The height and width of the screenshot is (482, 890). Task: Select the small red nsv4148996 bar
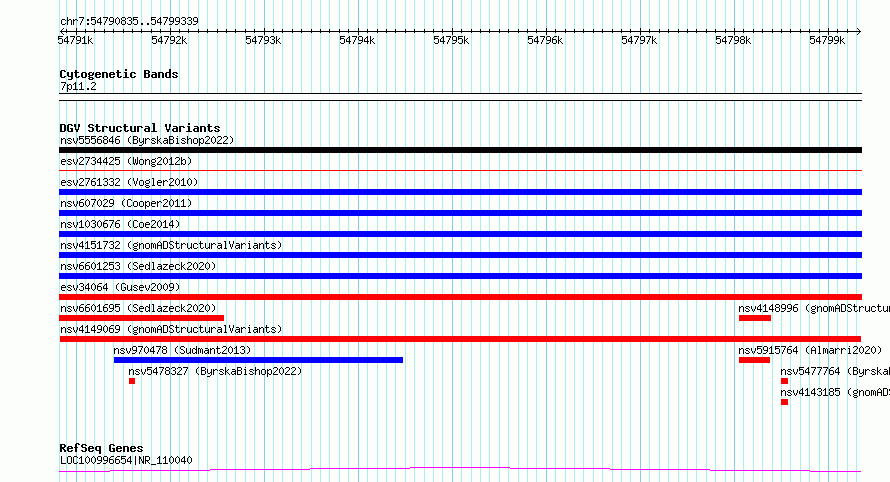pyautogui.click(x=755, y=318)
